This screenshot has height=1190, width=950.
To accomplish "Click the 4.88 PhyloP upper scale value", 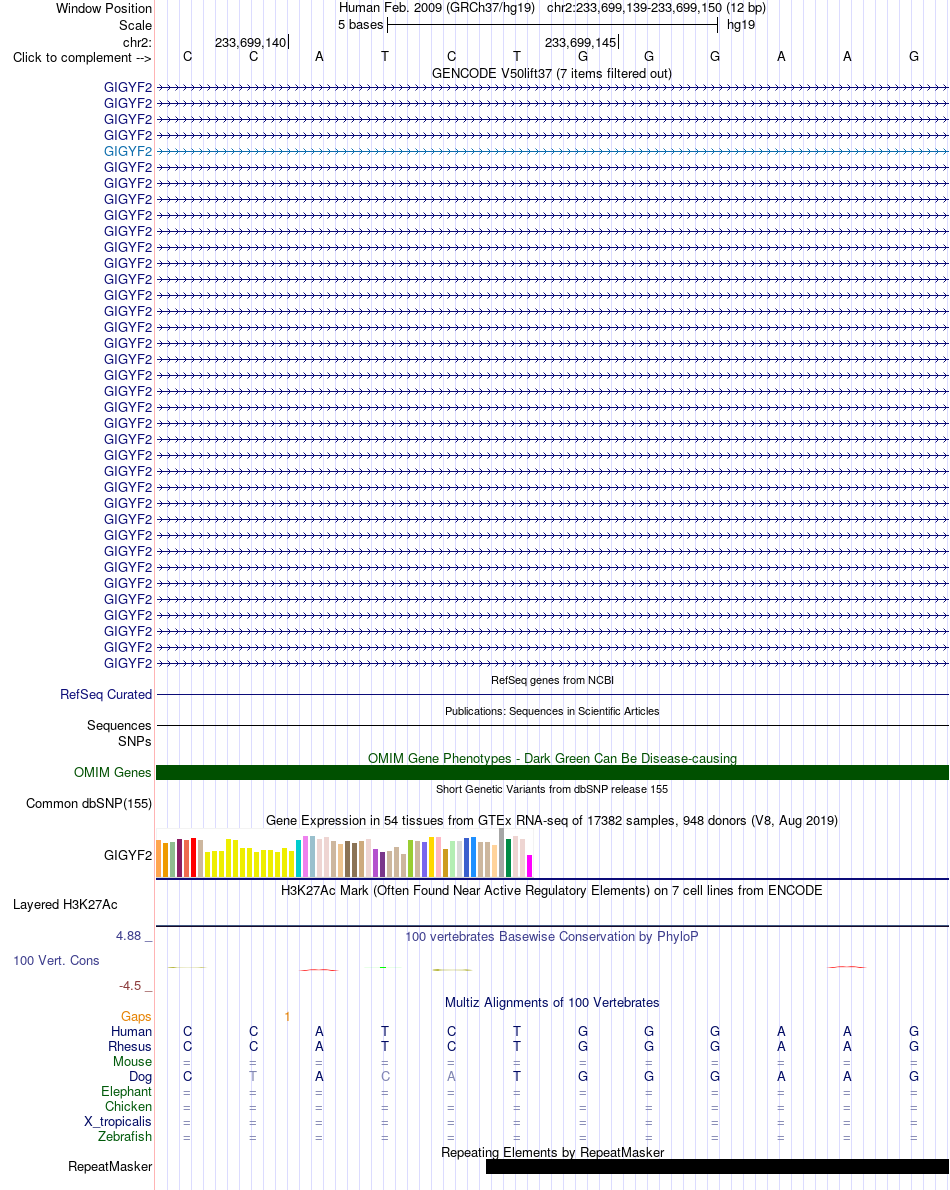I will point(128,936).
